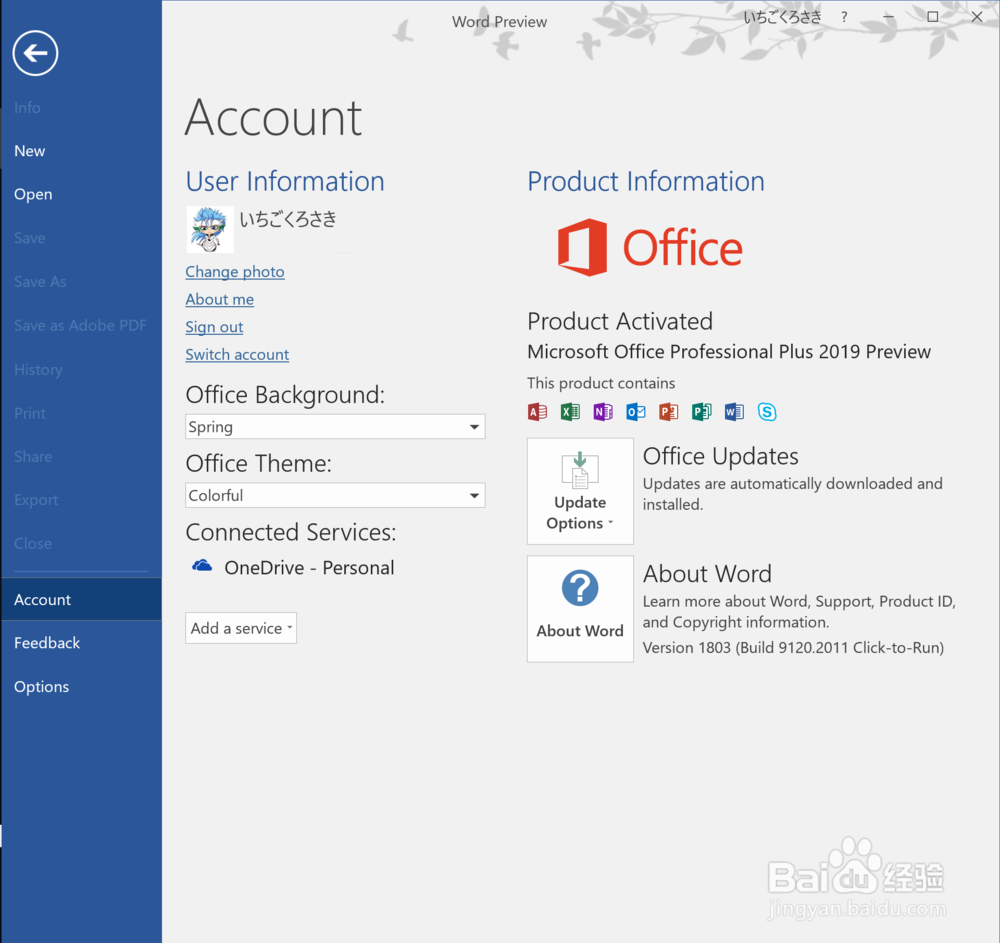Click the OneDrive cloud icon

point(202,566)
